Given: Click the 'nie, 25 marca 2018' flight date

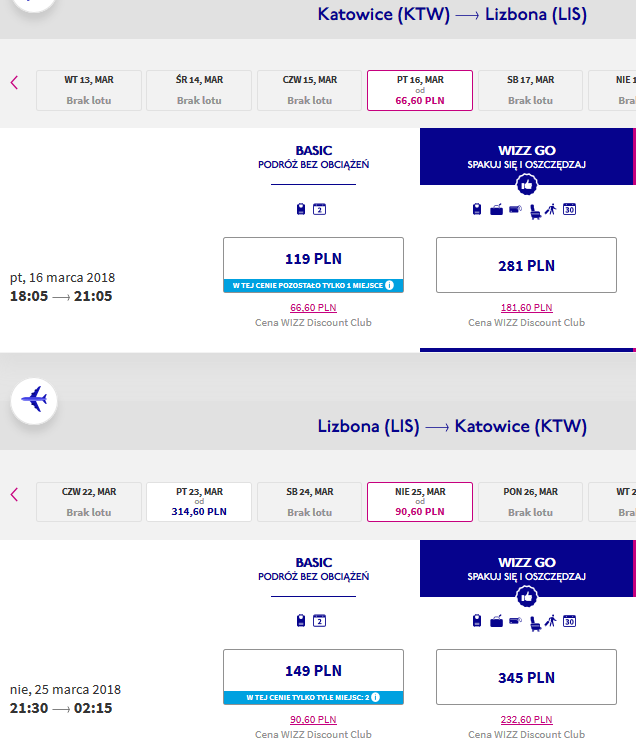Looking at the screenshot, I should (x=65, y=689).
